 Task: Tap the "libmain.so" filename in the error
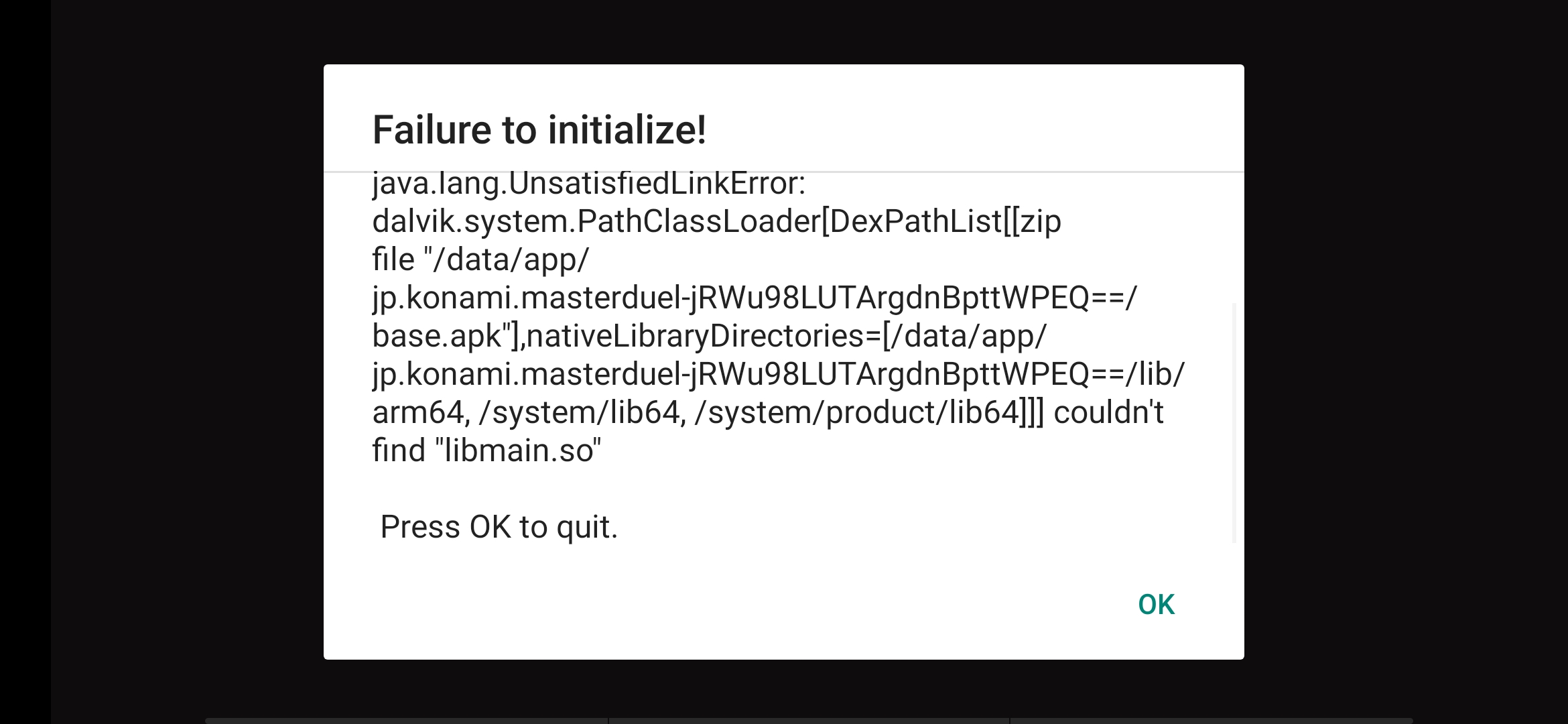tap(523, 450)
